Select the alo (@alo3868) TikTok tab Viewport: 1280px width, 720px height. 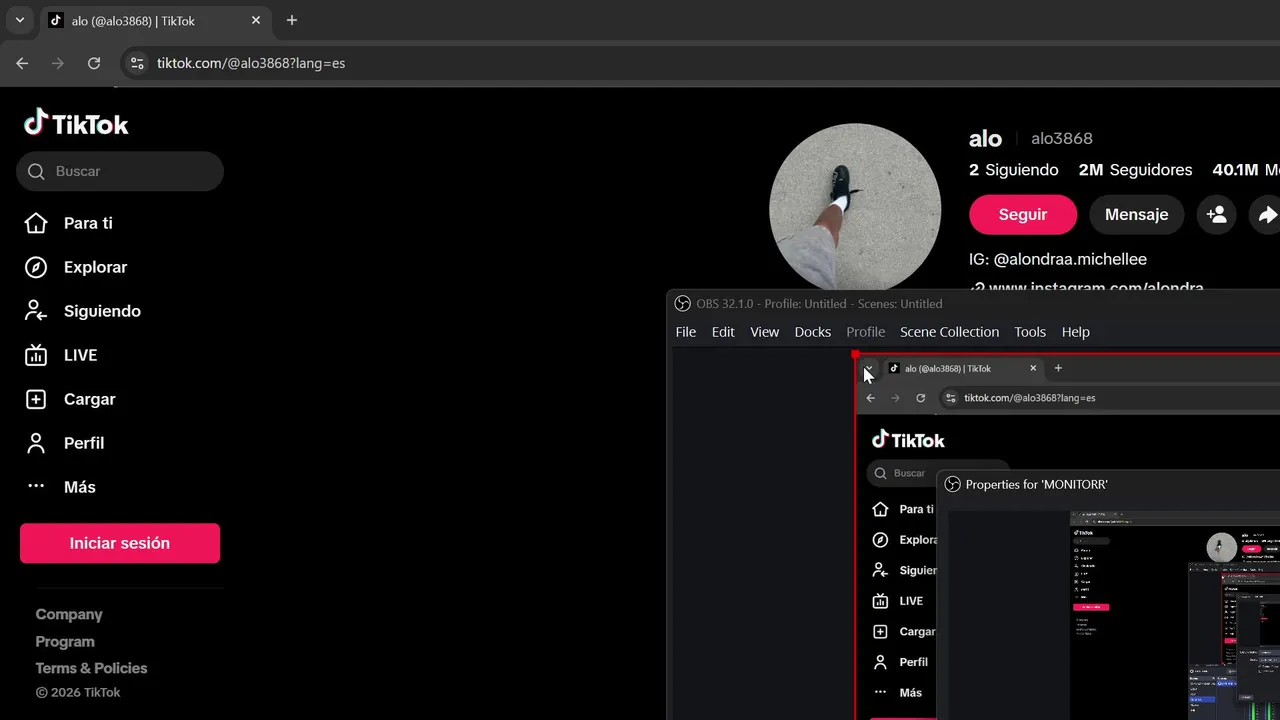pyautogui.click(x=155, y=20)
